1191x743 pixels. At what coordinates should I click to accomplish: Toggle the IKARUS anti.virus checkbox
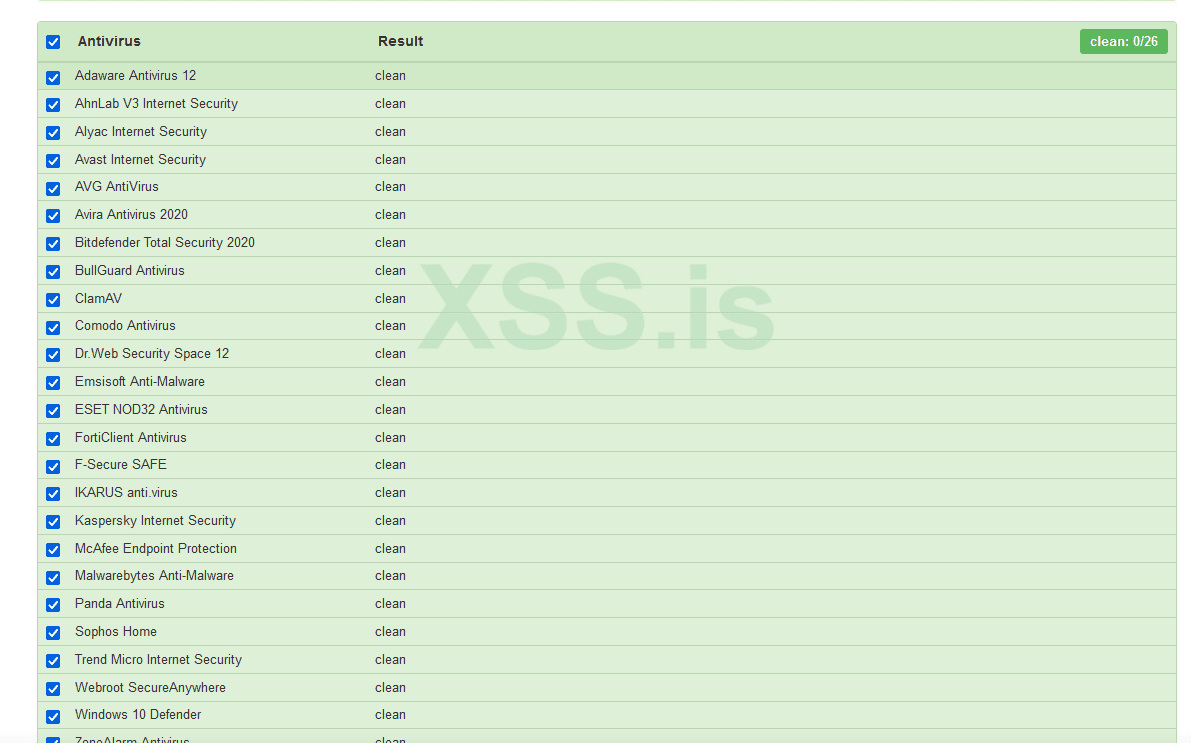point(53,494)
